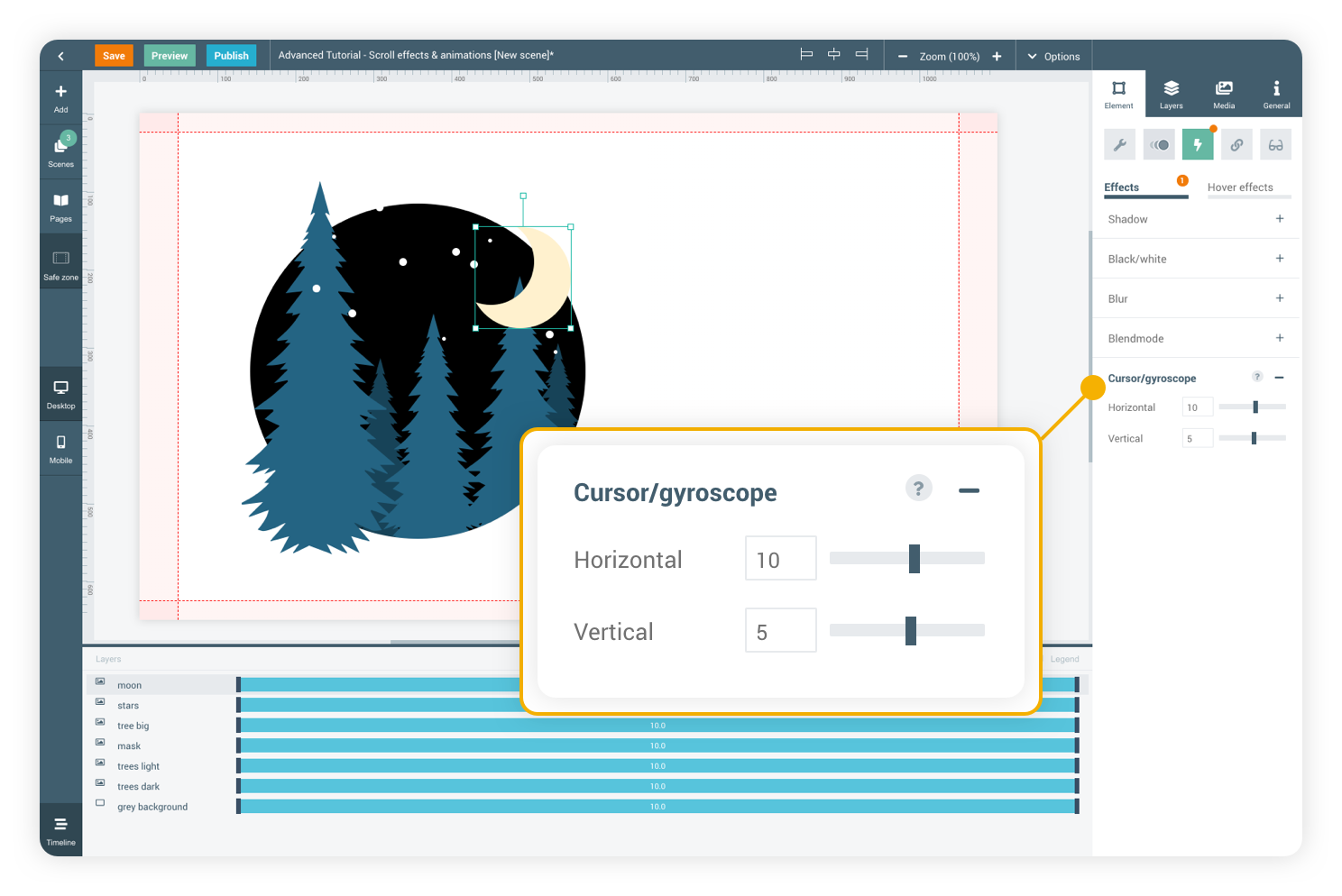Screen dimensions: 1342x896
Task: Switch to Mobile view
Action: pos(60,448)
